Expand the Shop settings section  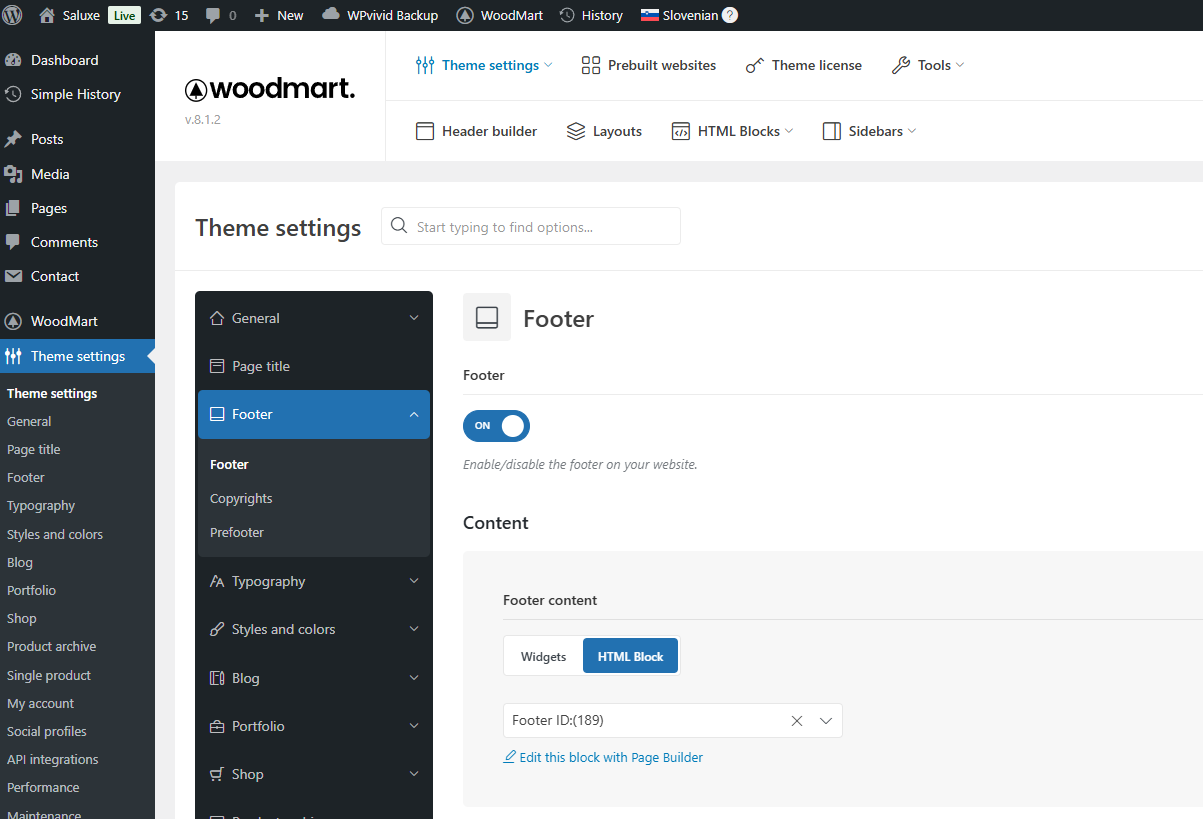point(314,774)
